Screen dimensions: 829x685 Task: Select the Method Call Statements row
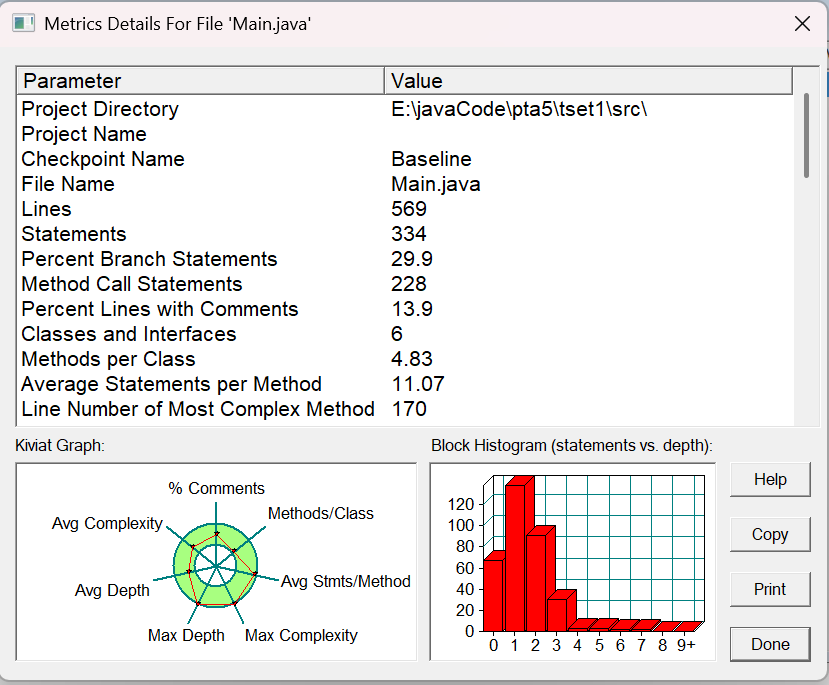pos(405,284)
